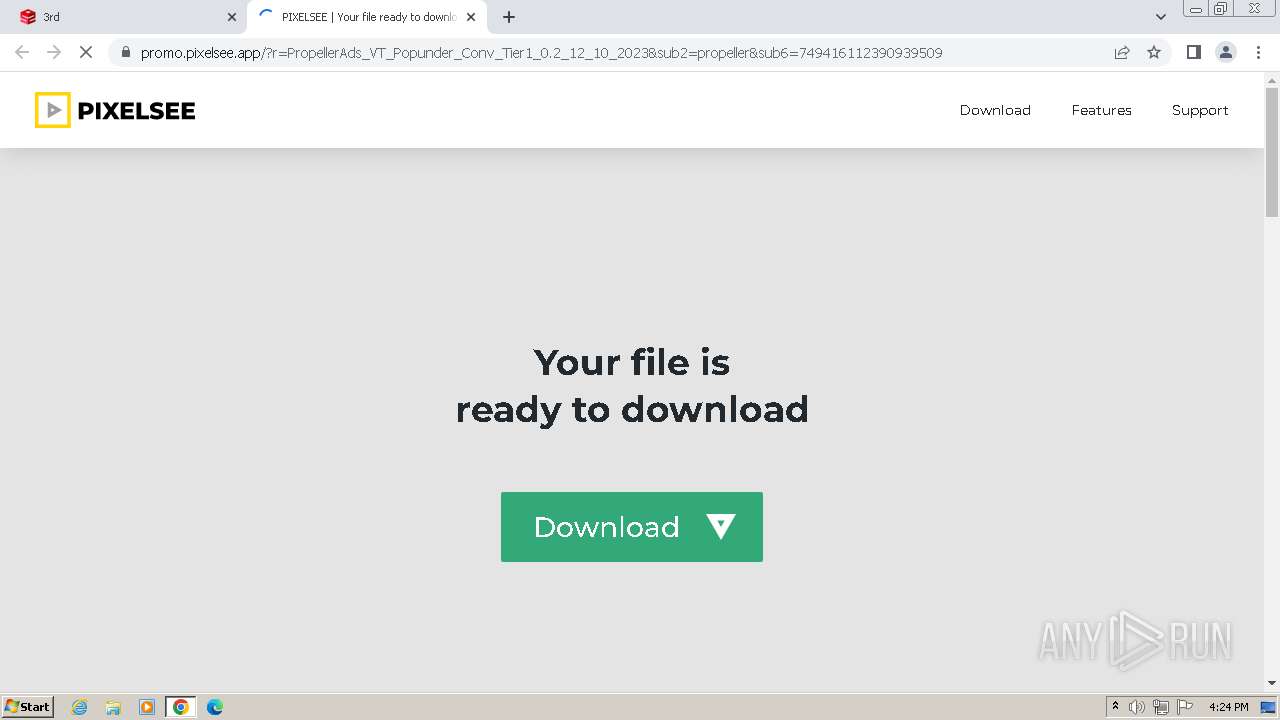Open network status tray icon

(1161, 707)
